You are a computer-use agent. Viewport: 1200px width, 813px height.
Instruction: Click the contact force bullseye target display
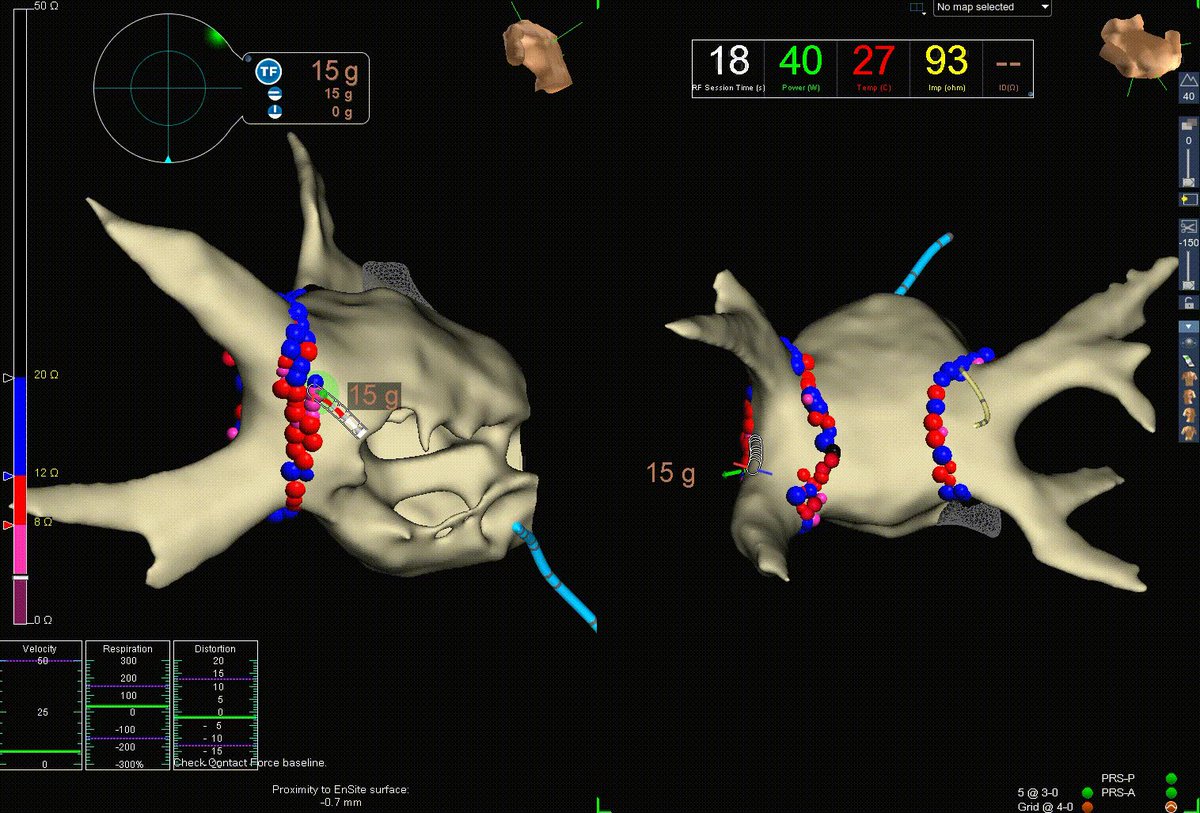tap(169, 87)
